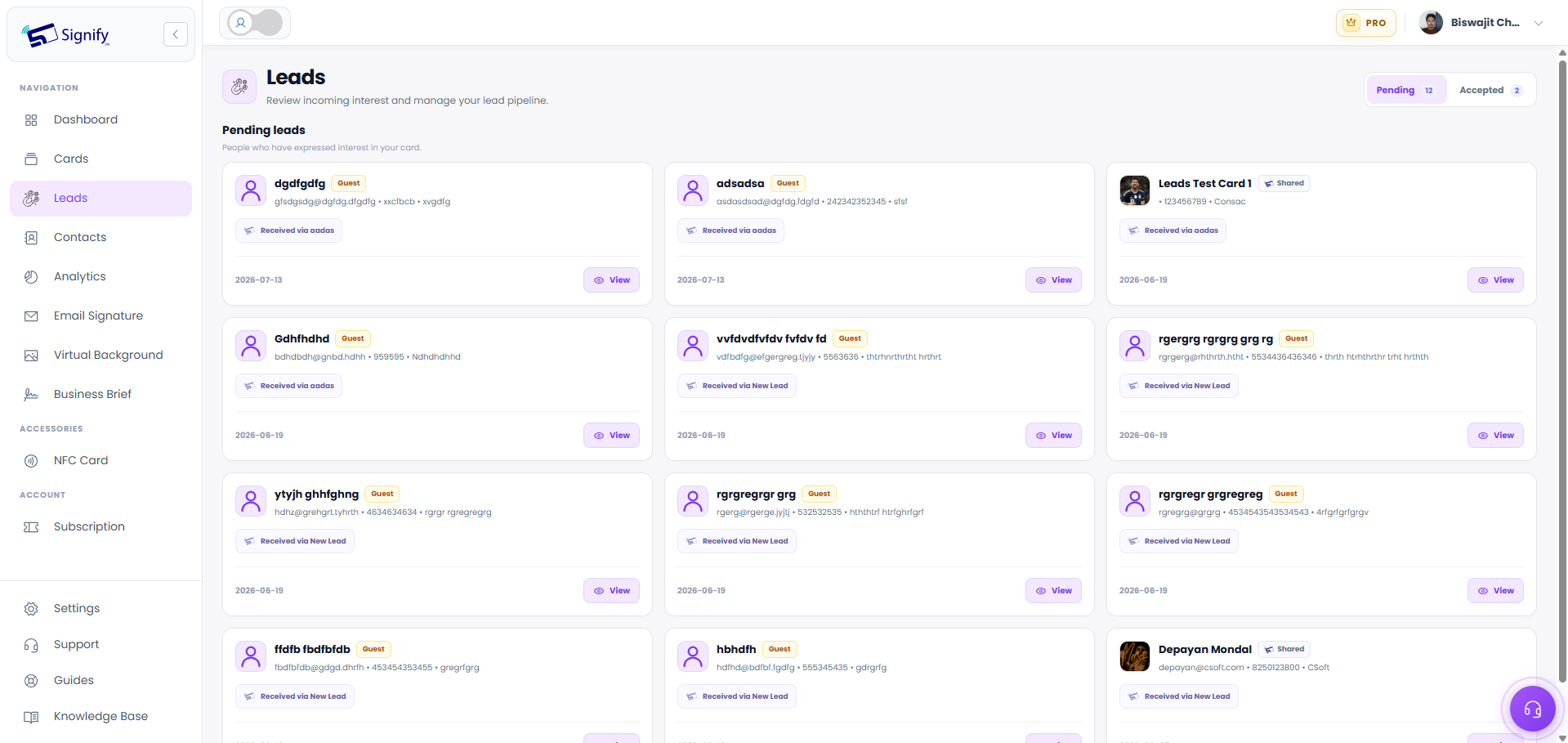The width and height of the screenshot is (1568, 743).
Task: View the adsadsa lead
Action: pyautogui.click(x=1053, y=280)
